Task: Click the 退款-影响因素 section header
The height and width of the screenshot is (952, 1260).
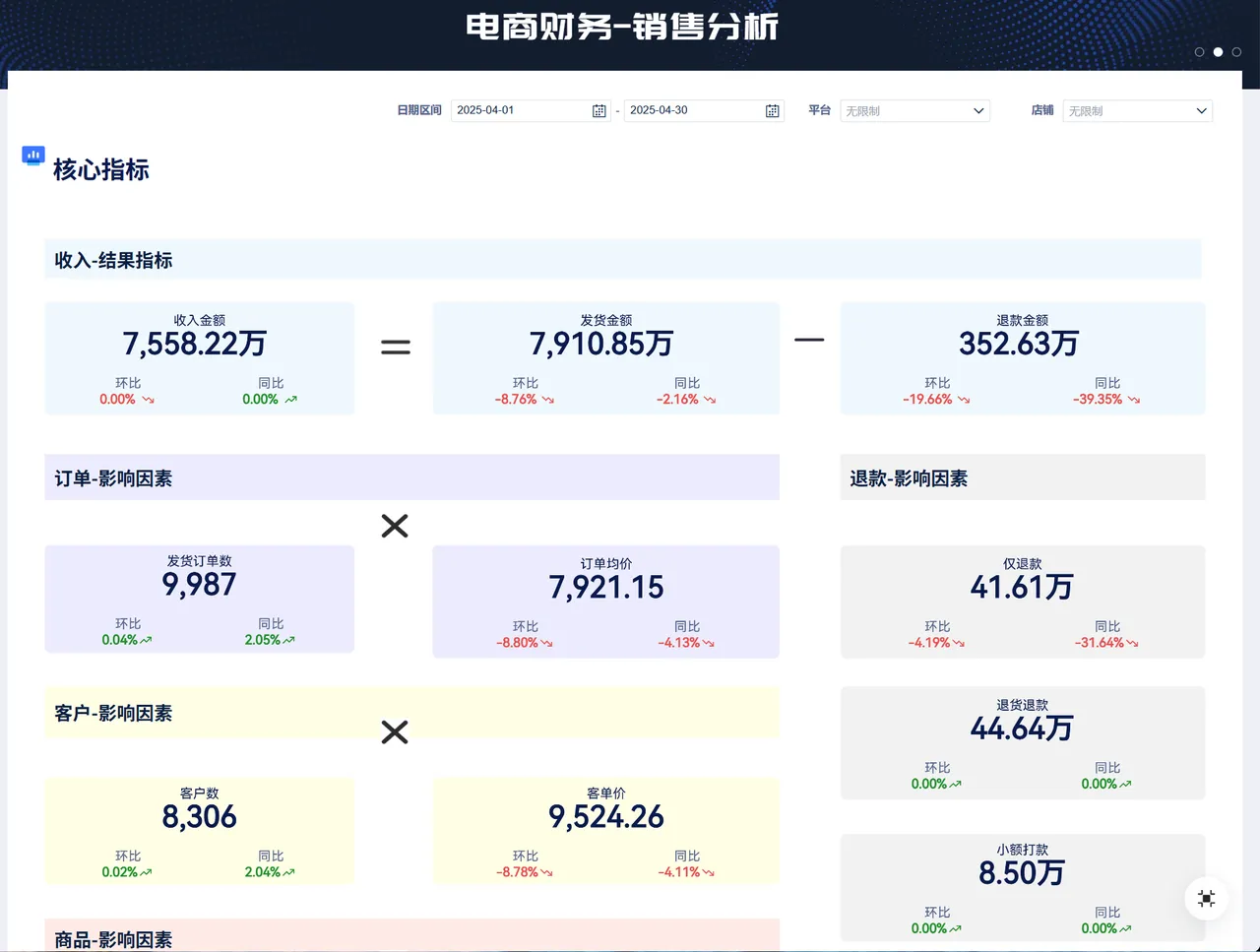Action: tap(1022, 477)
